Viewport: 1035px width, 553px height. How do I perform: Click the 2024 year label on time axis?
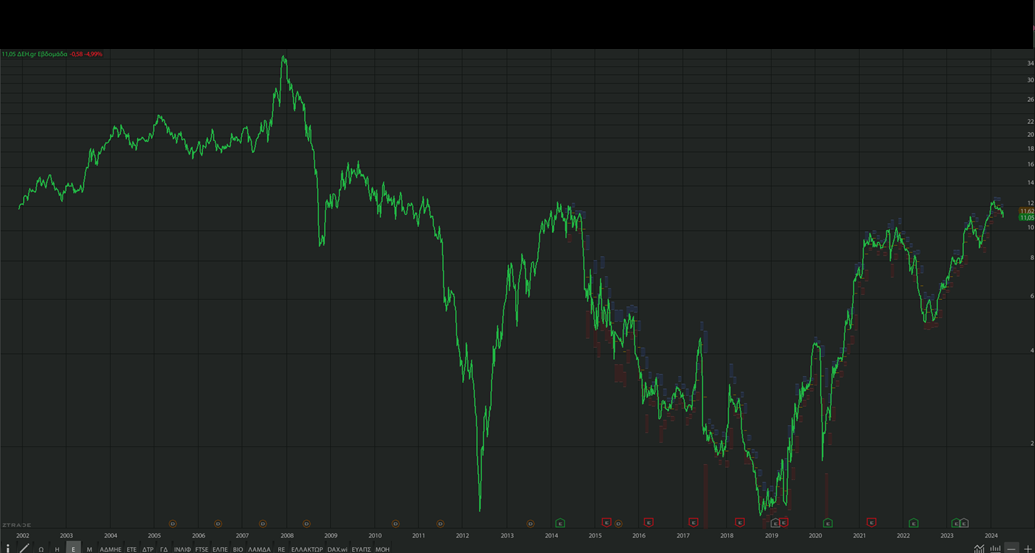pos(991,536)
